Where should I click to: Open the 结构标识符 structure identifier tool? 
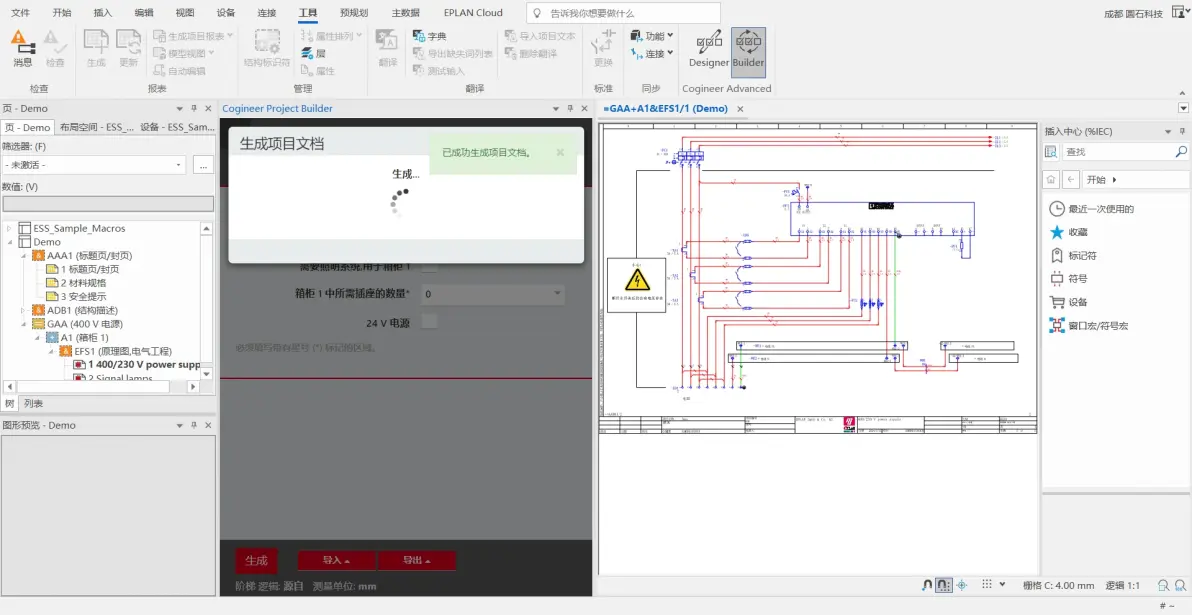(x=267, y=48)
